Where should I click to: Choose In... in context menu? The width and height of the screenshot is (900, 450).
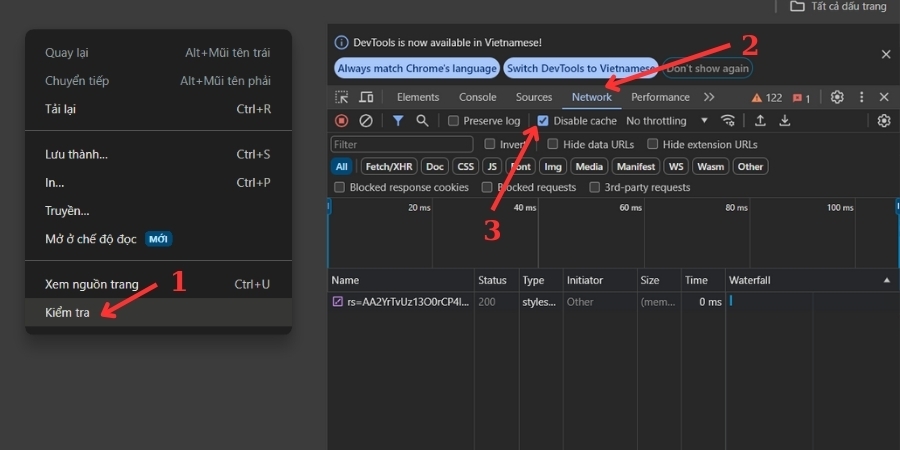(x=158, y=183)
